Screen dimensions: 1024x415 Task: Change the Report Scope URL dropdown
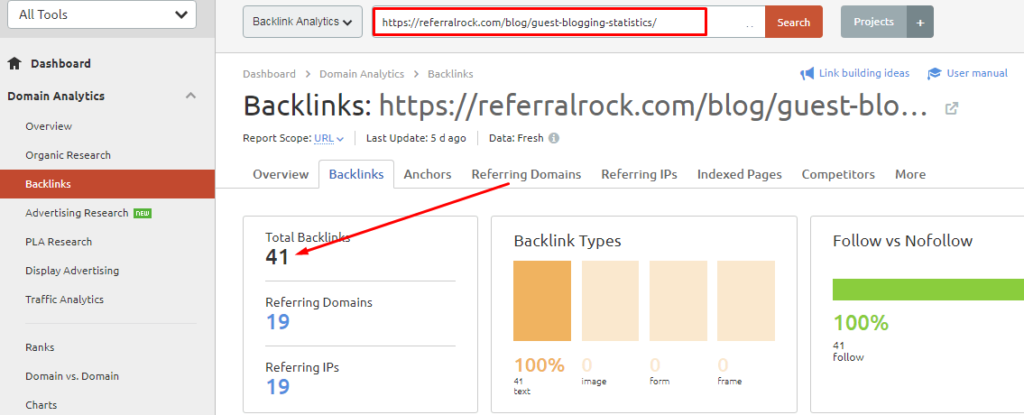pos(329,139)
